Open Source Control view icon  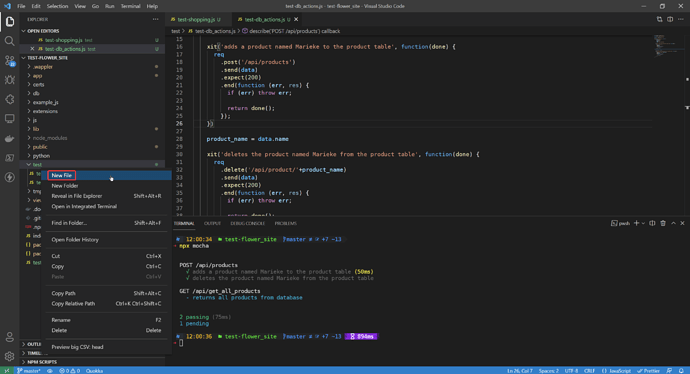click(9, 60)
